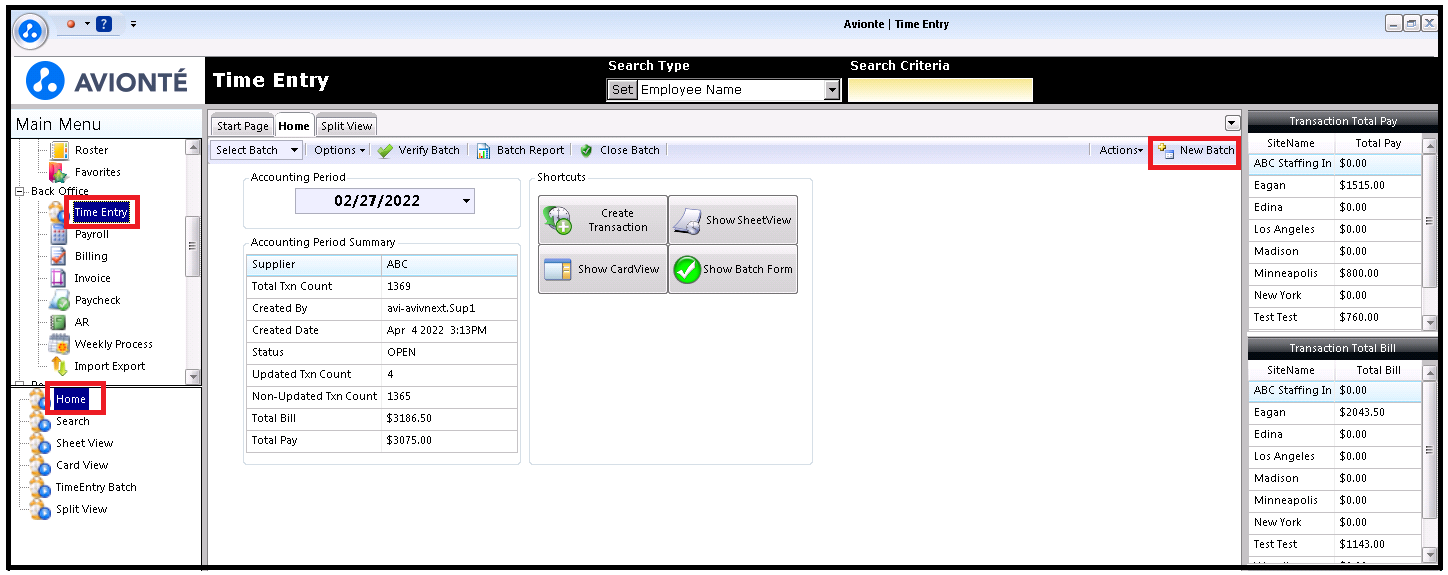The image size is (1448, 575).
Task: Click the Sheet View tree icon
Action: 40,444
